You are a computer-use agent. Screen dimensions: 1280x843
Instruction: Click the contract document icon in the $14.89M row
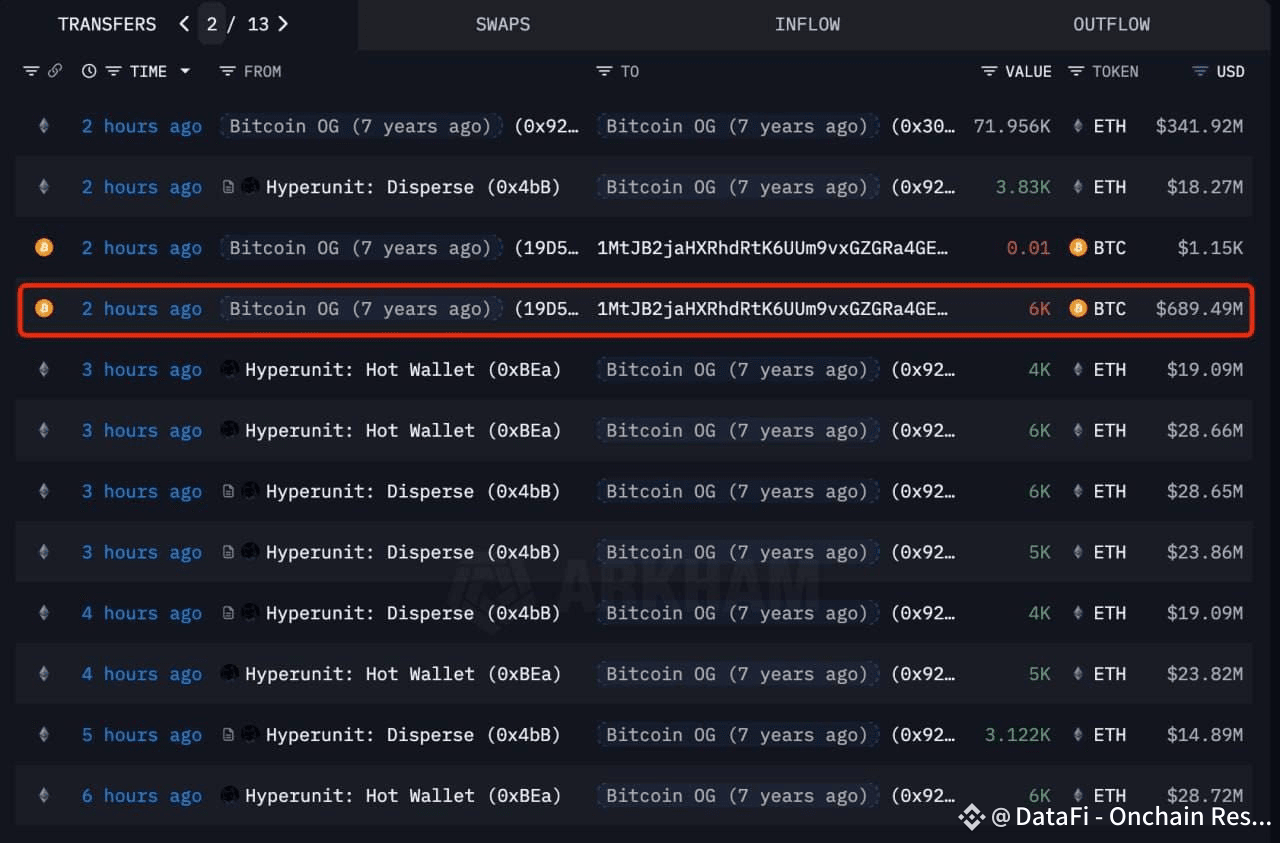(228, 735)
